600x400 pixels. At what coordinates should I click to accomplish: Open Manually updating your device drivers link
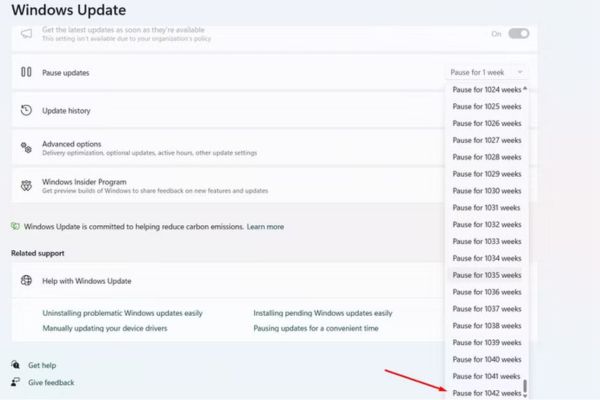tap(105, 328)
